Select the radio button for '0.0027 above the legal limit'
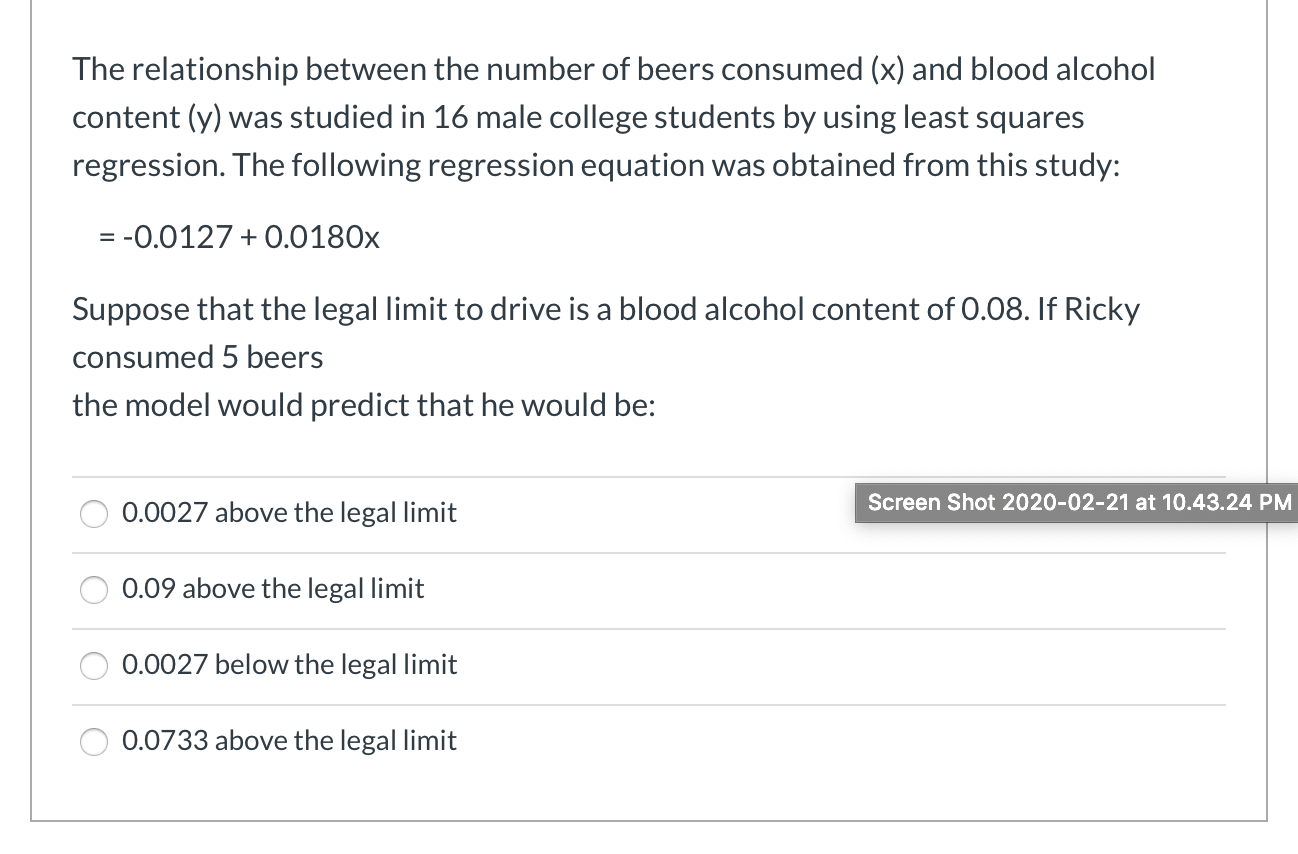This screenshot has height=854, width=1298. [x=93, y=513]
